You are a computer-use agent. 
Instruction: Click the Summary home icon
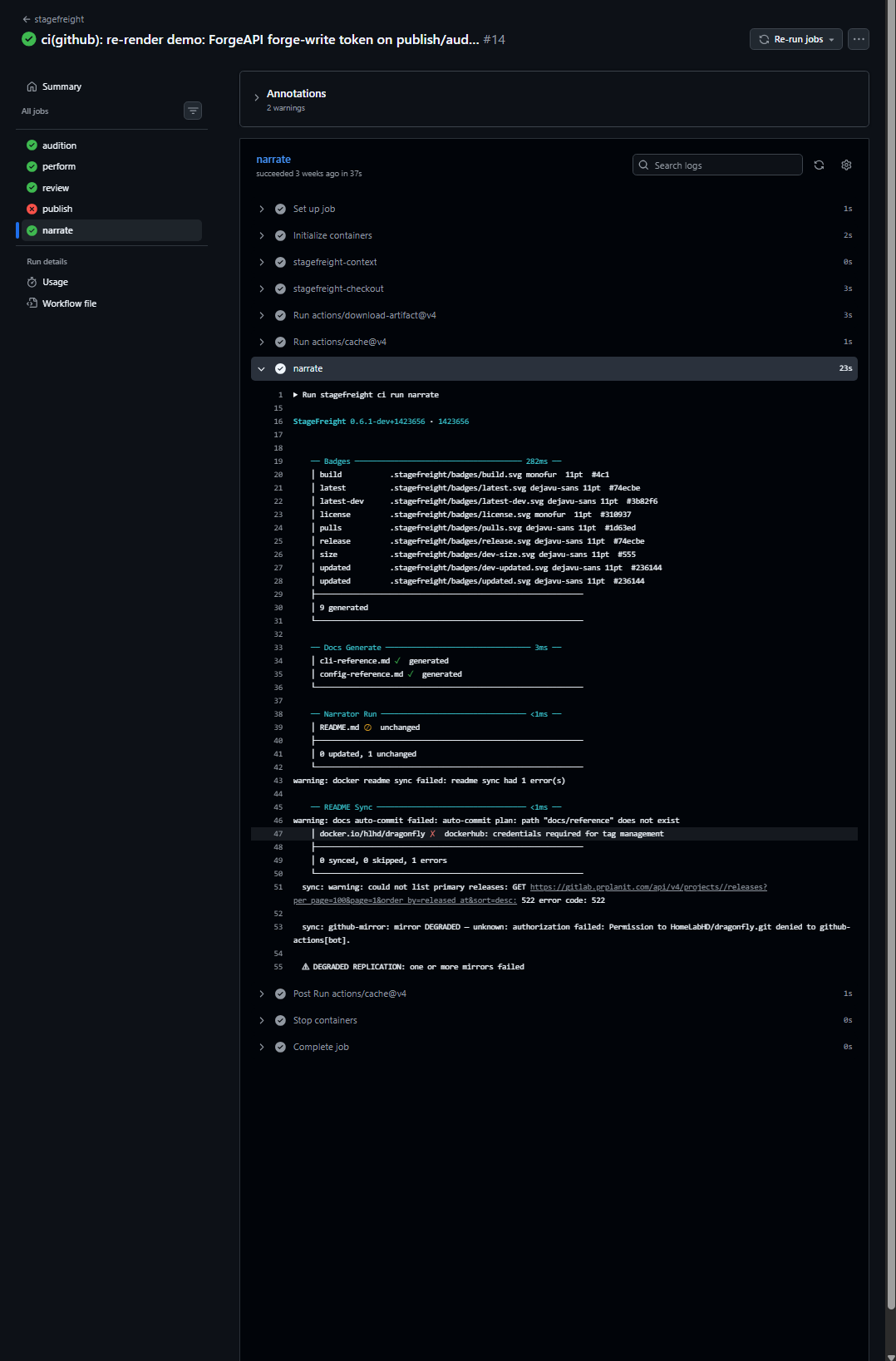pyautogui.click(x=32, y=86)
